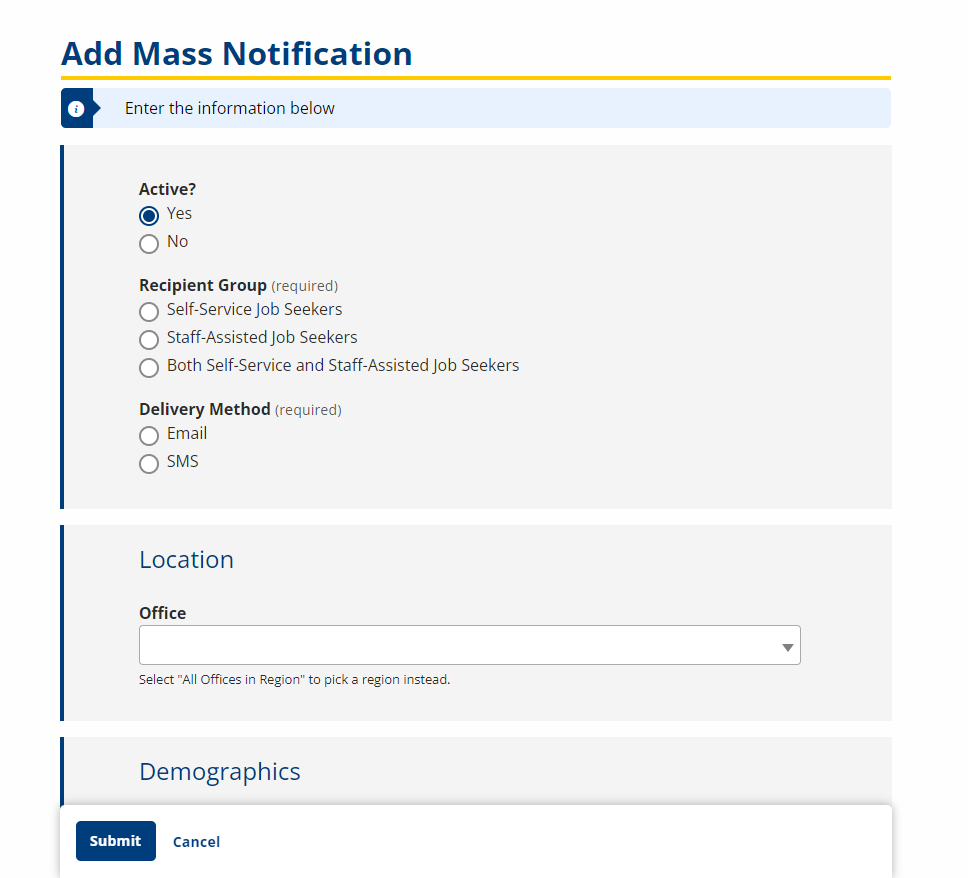The image size is (968, 878).
Task: Click the Submit button
Action: tap(116, 841)
